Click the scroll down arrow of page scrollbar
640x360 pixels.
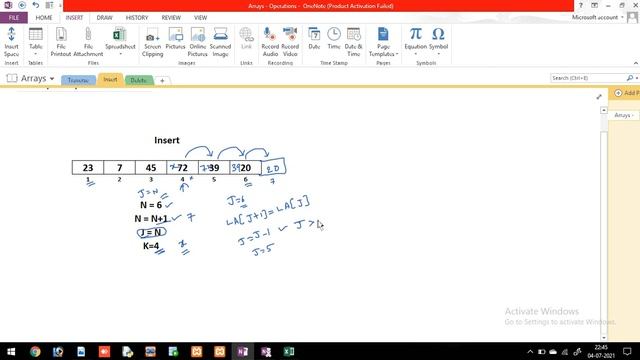click(604, 338)
